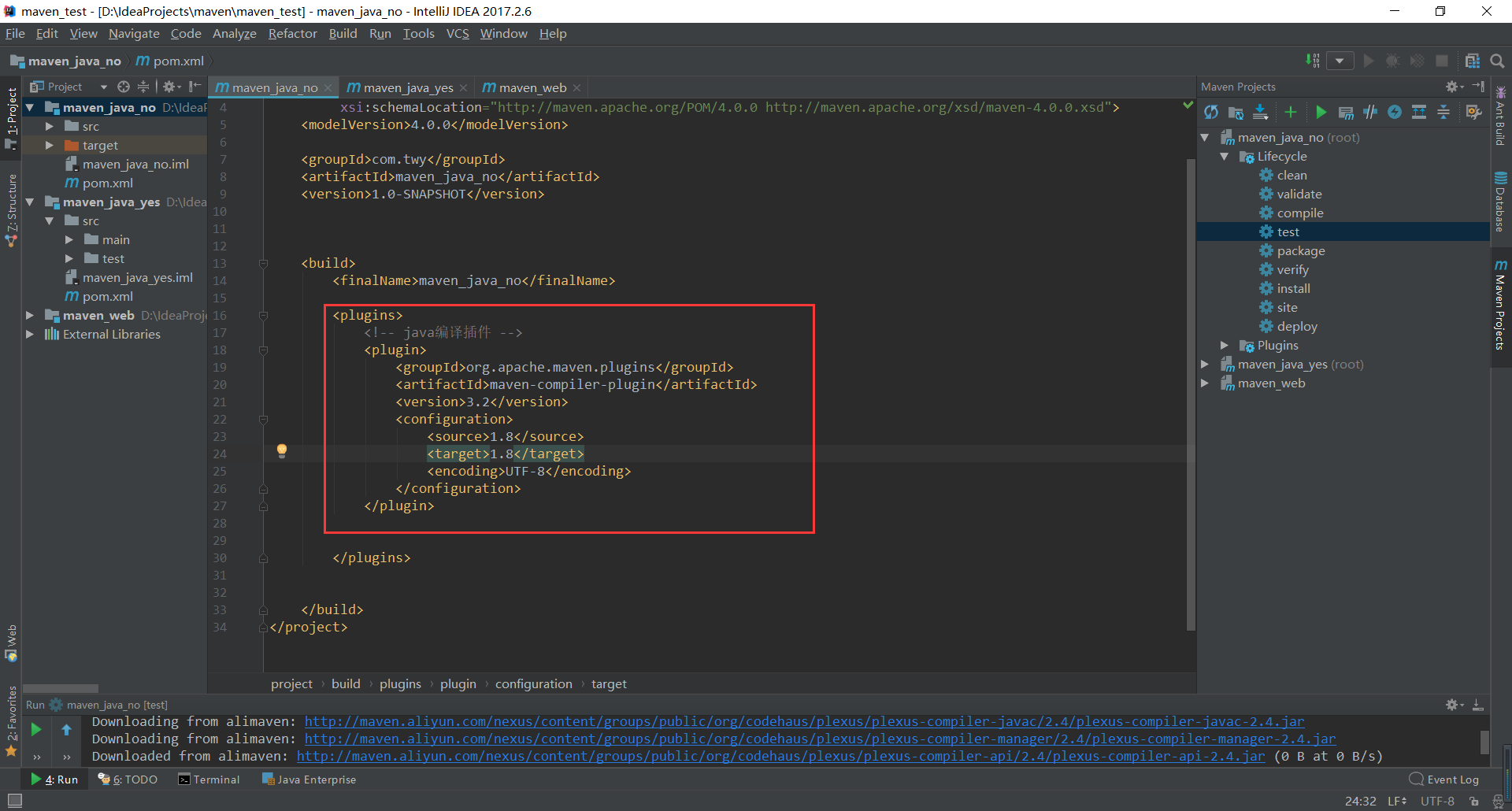Expand maven_java_yes (root) in Maven Projects

click(1205, 364)
